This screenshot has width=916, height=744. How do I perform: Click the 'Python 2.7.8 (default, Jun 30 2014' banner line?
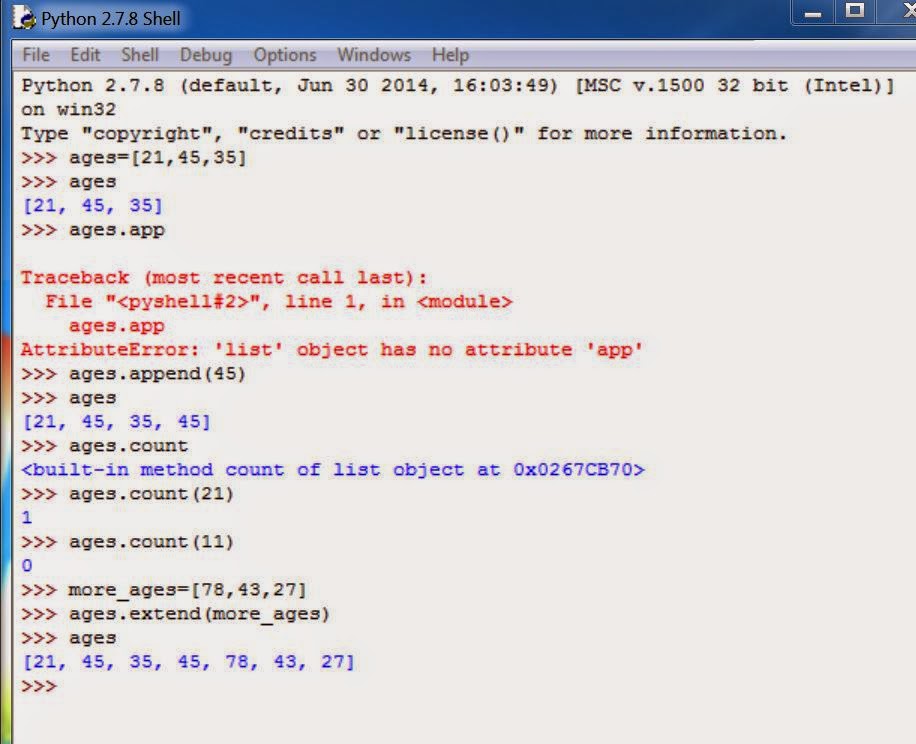coord(458,86)
